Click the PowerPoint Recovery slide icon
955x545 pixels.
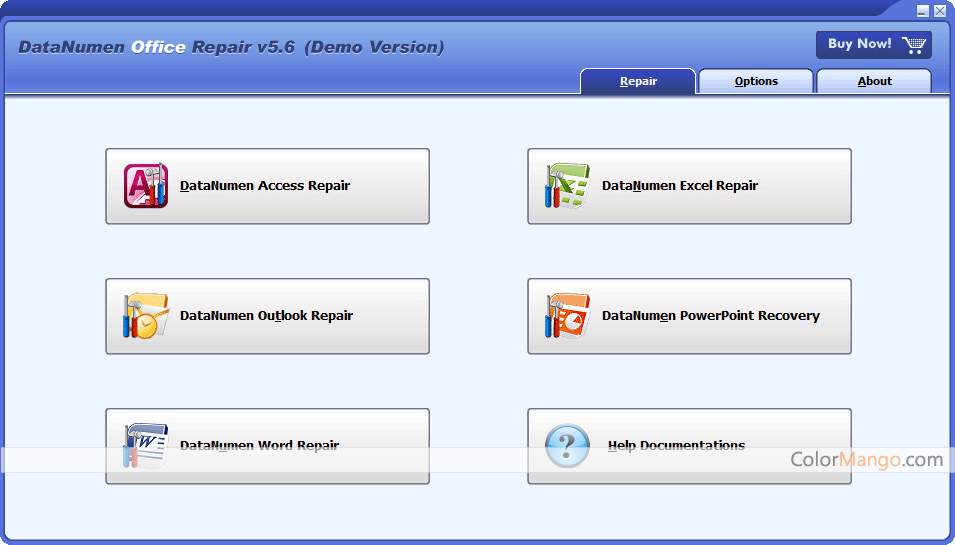tap(567, 315)
